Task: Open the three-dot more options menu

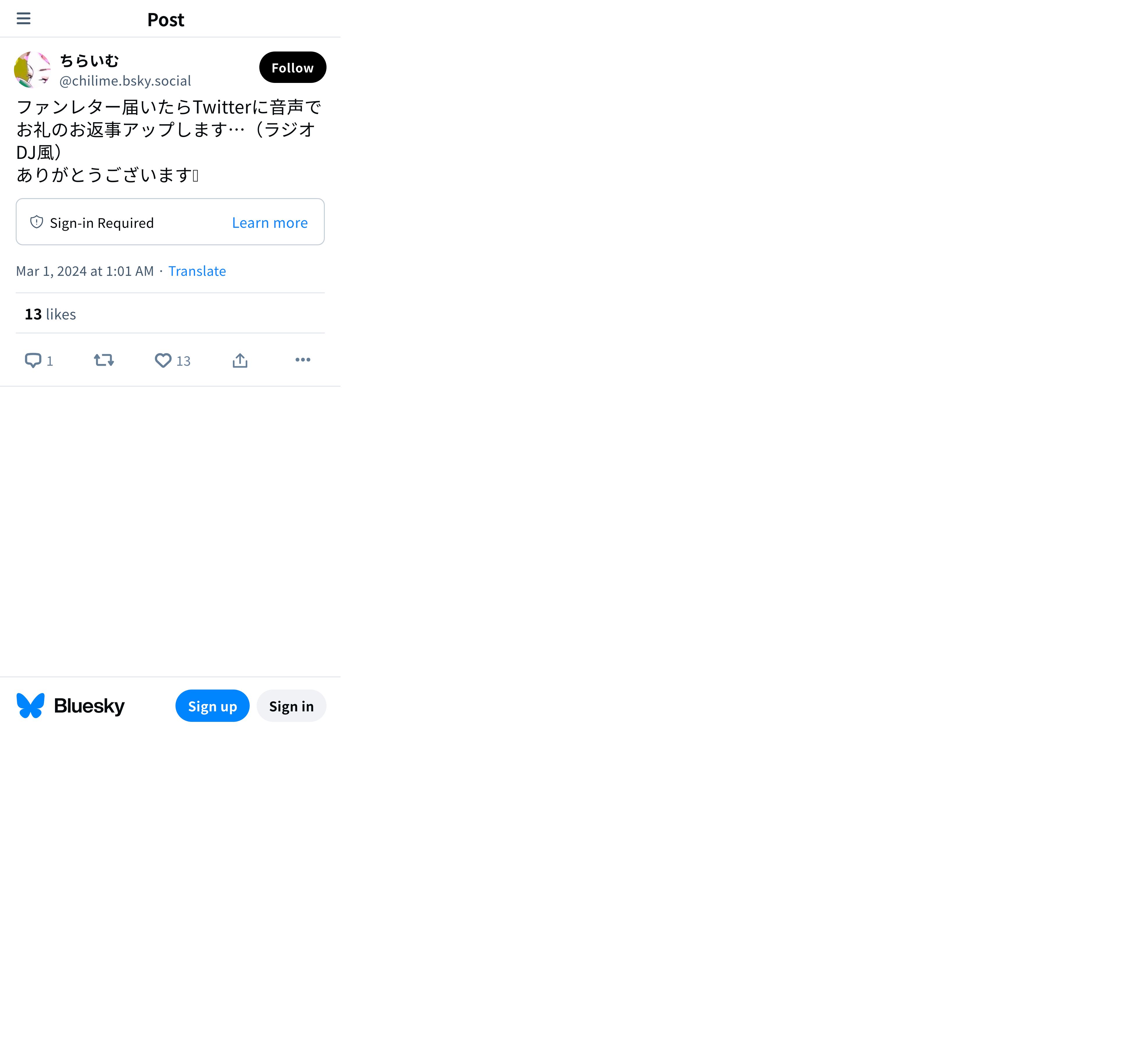Action: (x=303, y=360)
